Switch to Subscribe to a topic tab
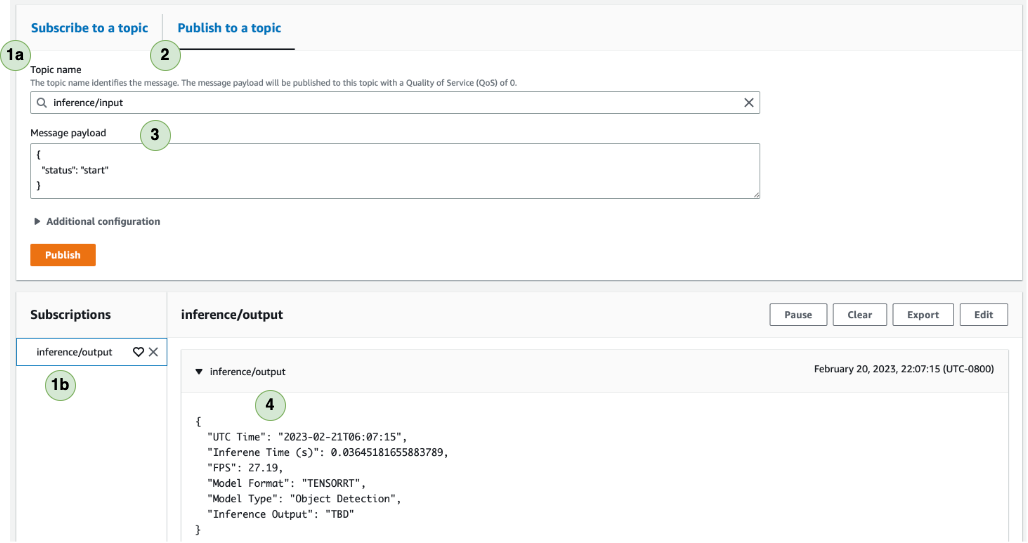This screenshot has width=1028, height=543. [x=90, y=28]
